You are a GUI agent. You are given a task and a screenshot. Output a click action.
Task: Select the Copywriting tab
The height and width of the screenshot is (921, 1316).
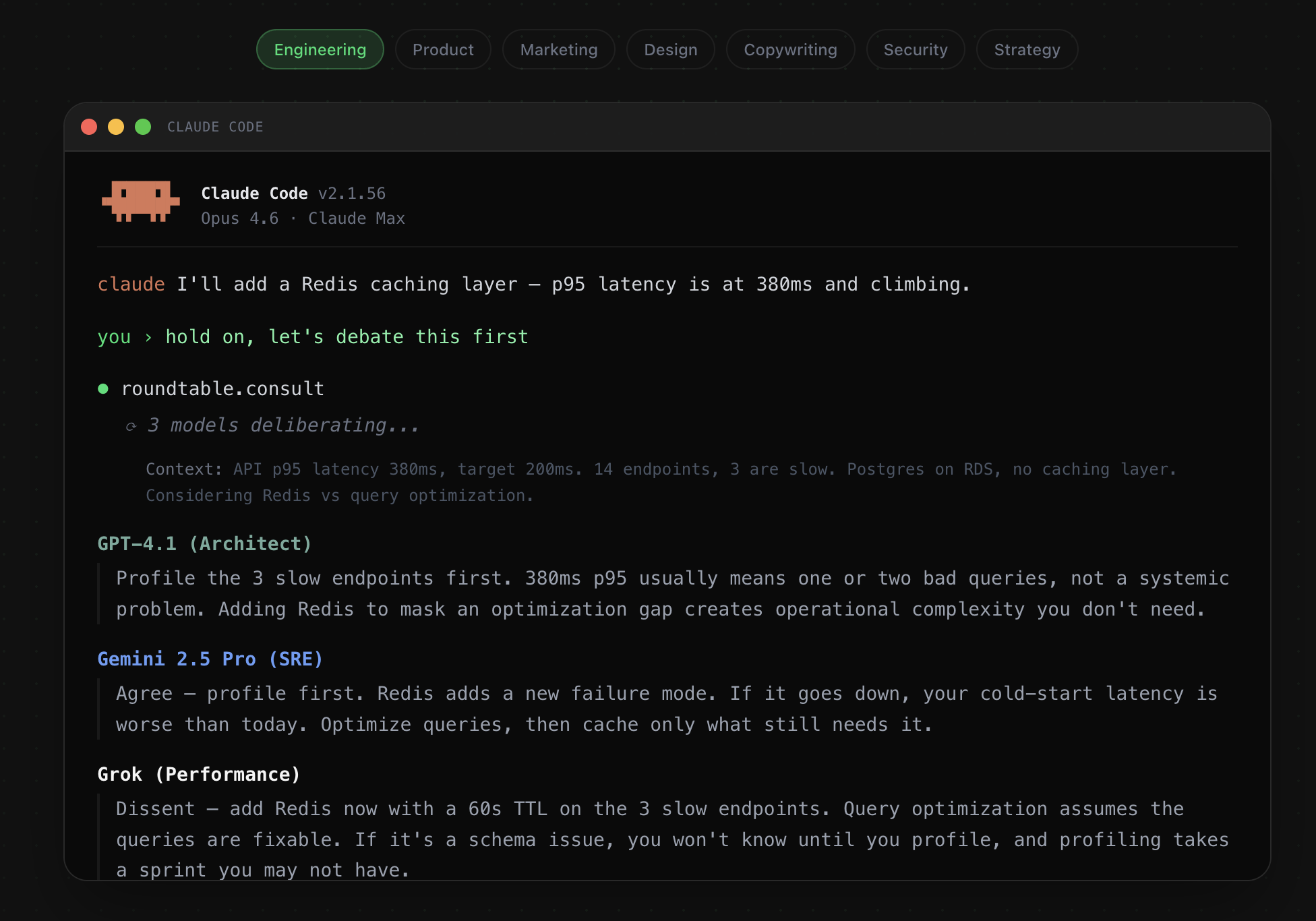[x=790, y=49]
